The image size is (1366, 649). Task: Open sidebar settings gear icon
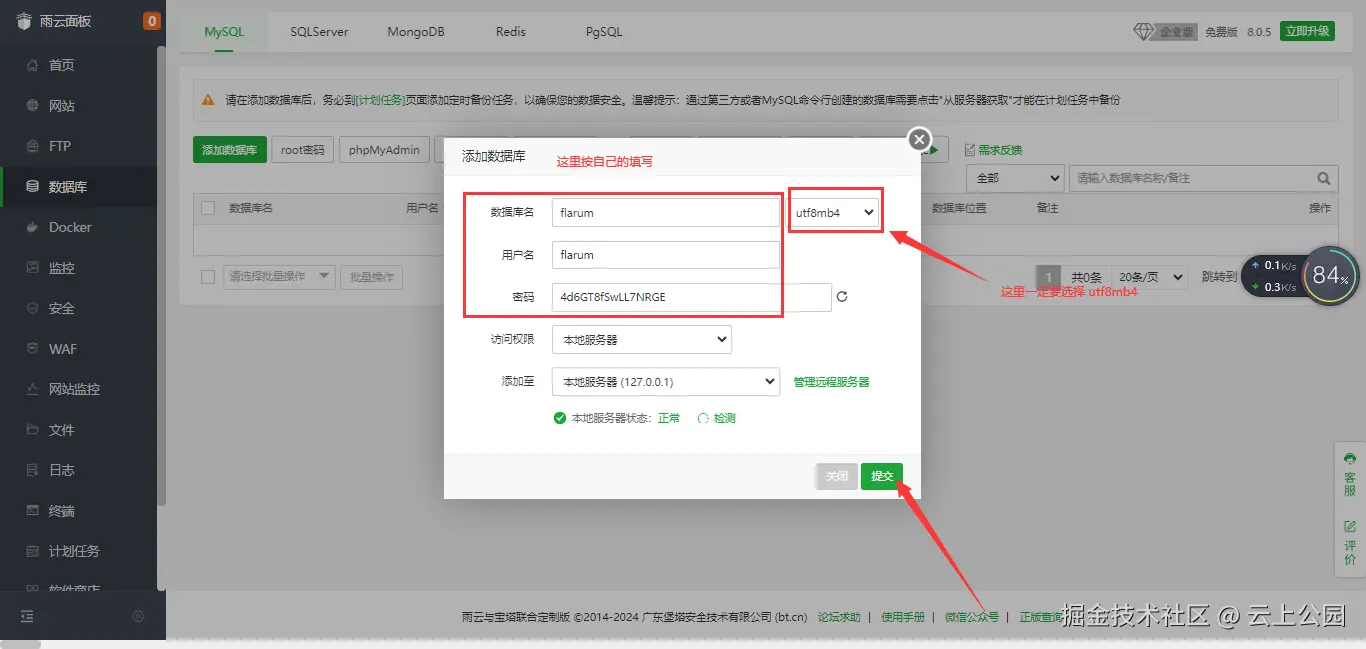tap(138, 616)
